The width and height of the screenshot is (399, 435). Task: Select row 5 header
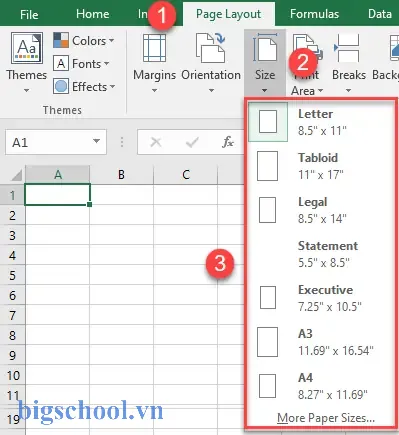click(12, 275)
